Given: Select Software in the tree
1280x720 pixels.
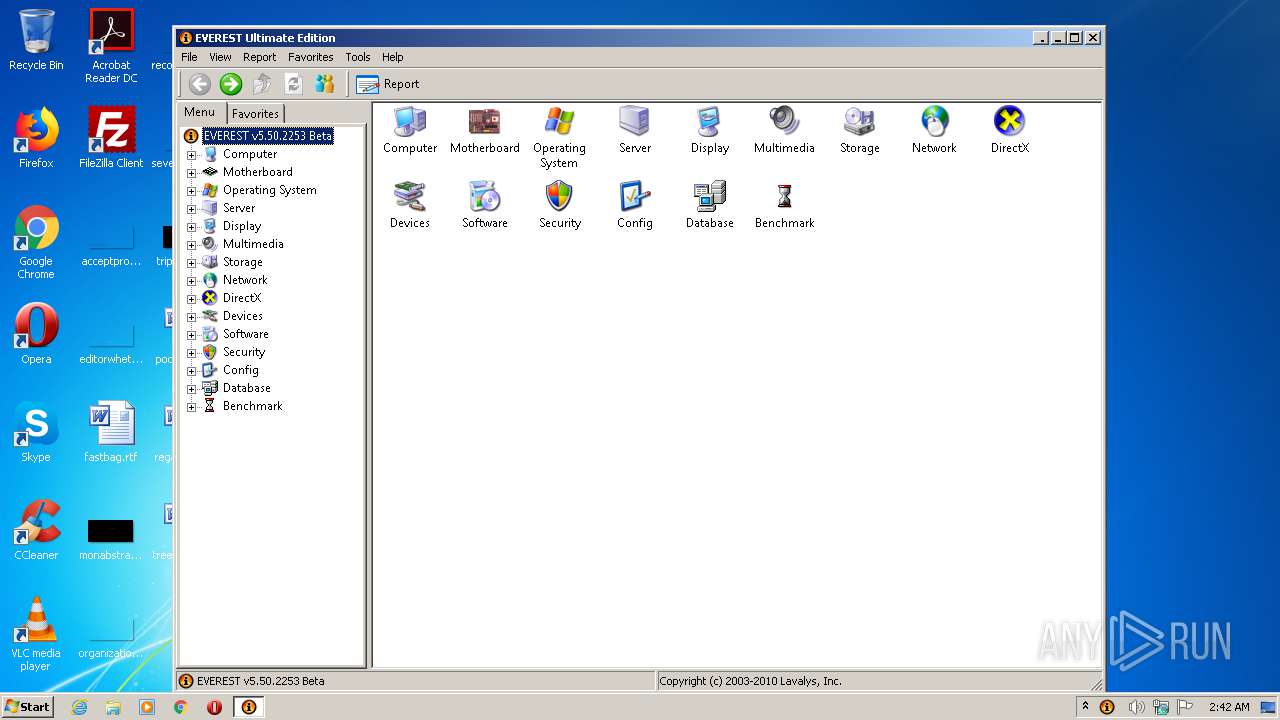Looking at the screenshot, I should tap(245, 334).
